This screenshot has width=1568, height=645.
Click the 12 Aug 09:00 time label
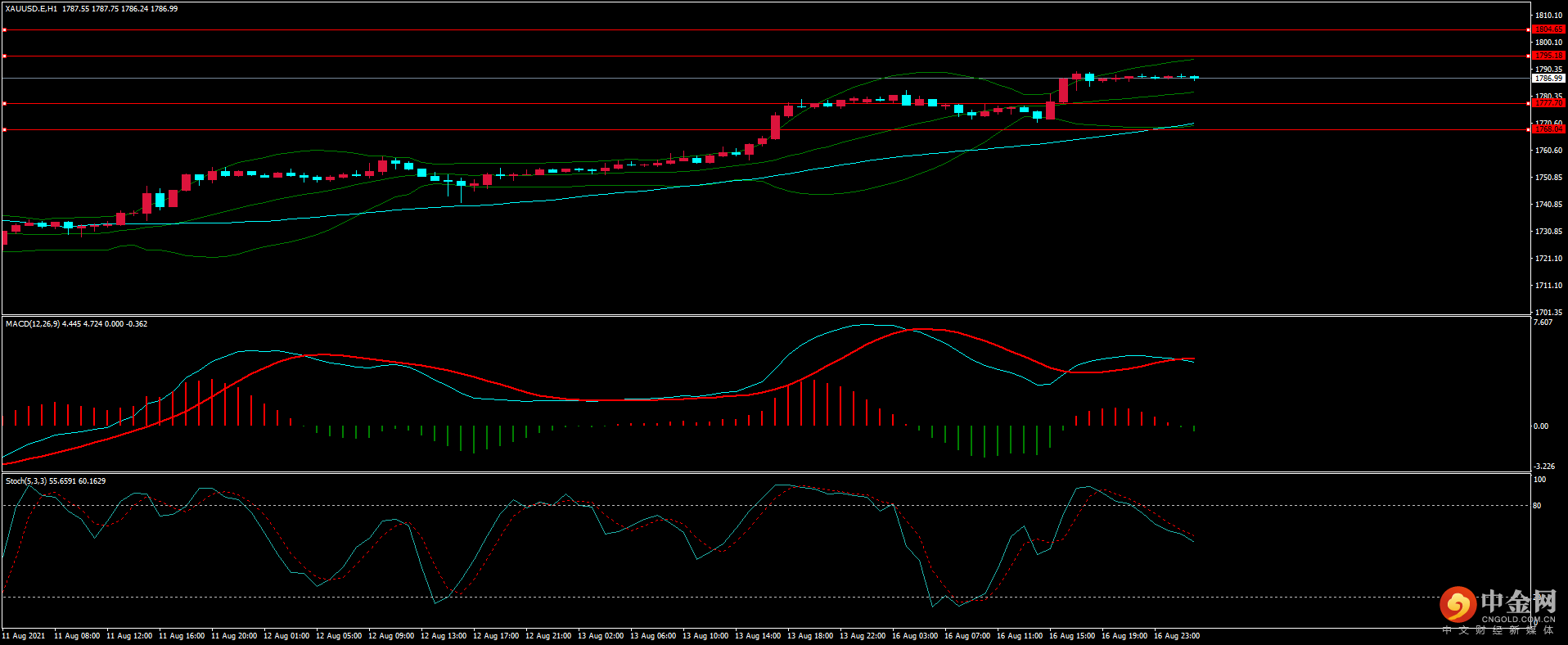point(390,636)
